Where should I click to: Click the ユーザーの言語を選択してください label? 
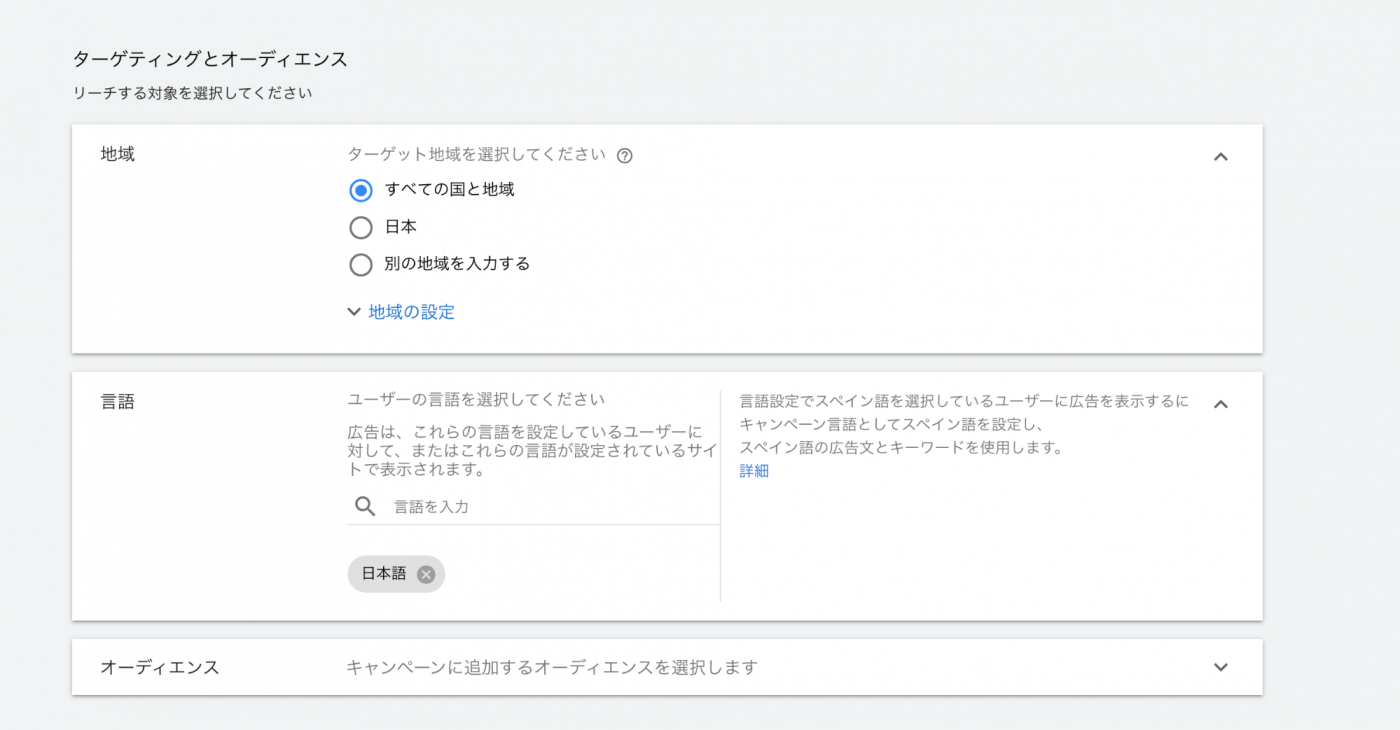tap(476, 400)
